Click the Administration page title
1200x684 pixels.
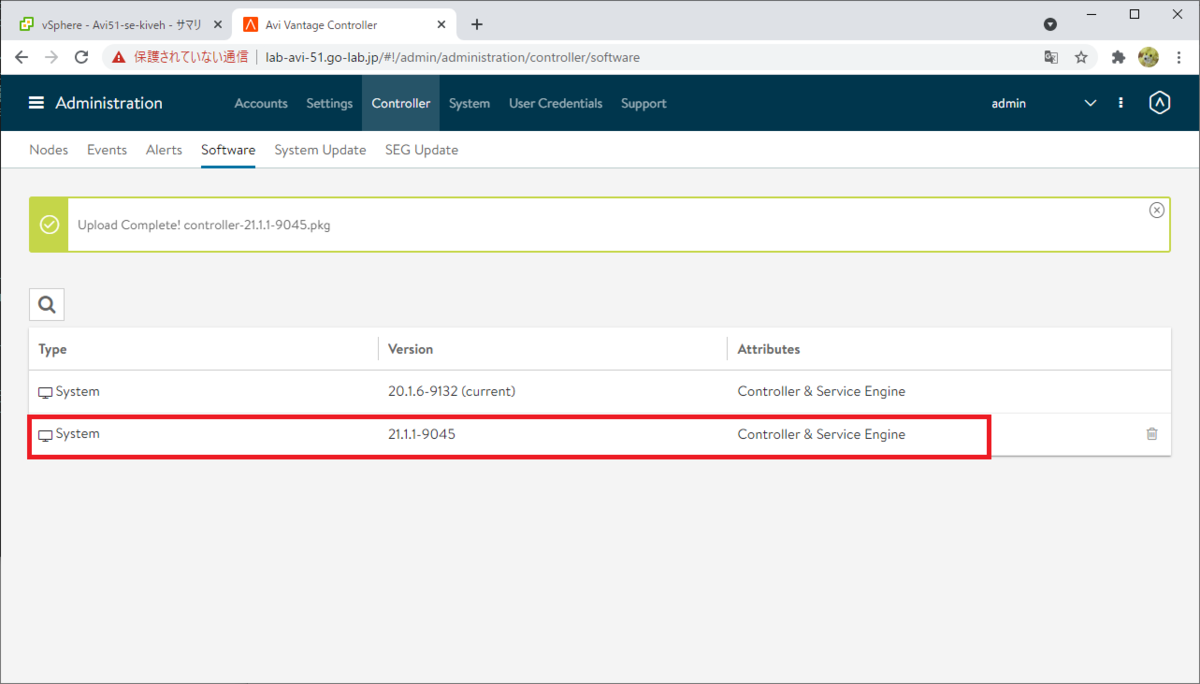(109, 103)
